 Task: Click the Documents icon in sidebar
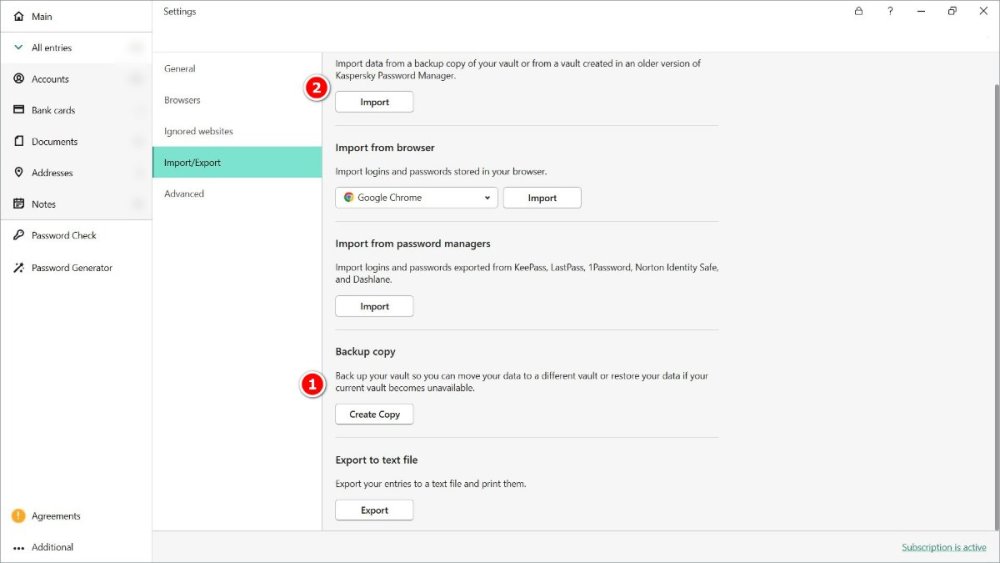(18, 142)
